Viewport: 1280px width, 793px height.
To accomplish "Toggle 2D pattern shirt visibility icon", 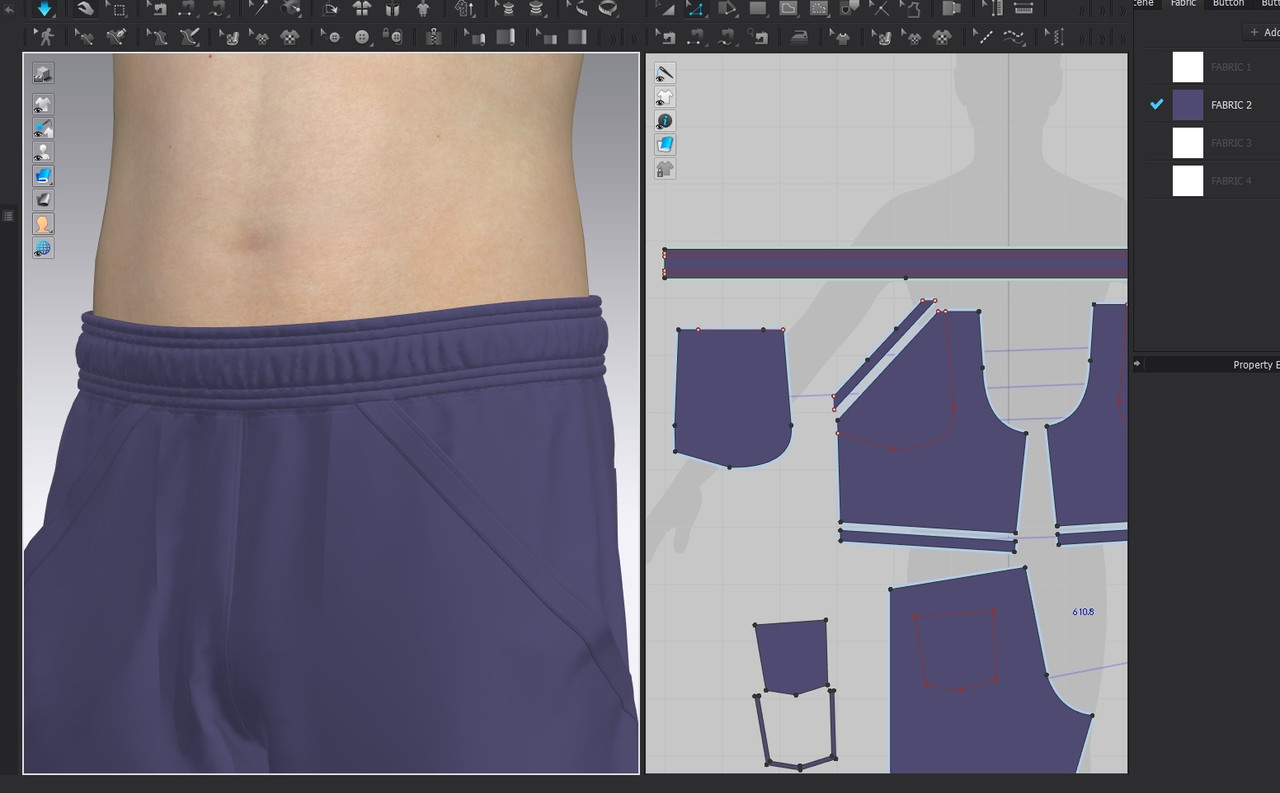I will [x=665, y=97].
